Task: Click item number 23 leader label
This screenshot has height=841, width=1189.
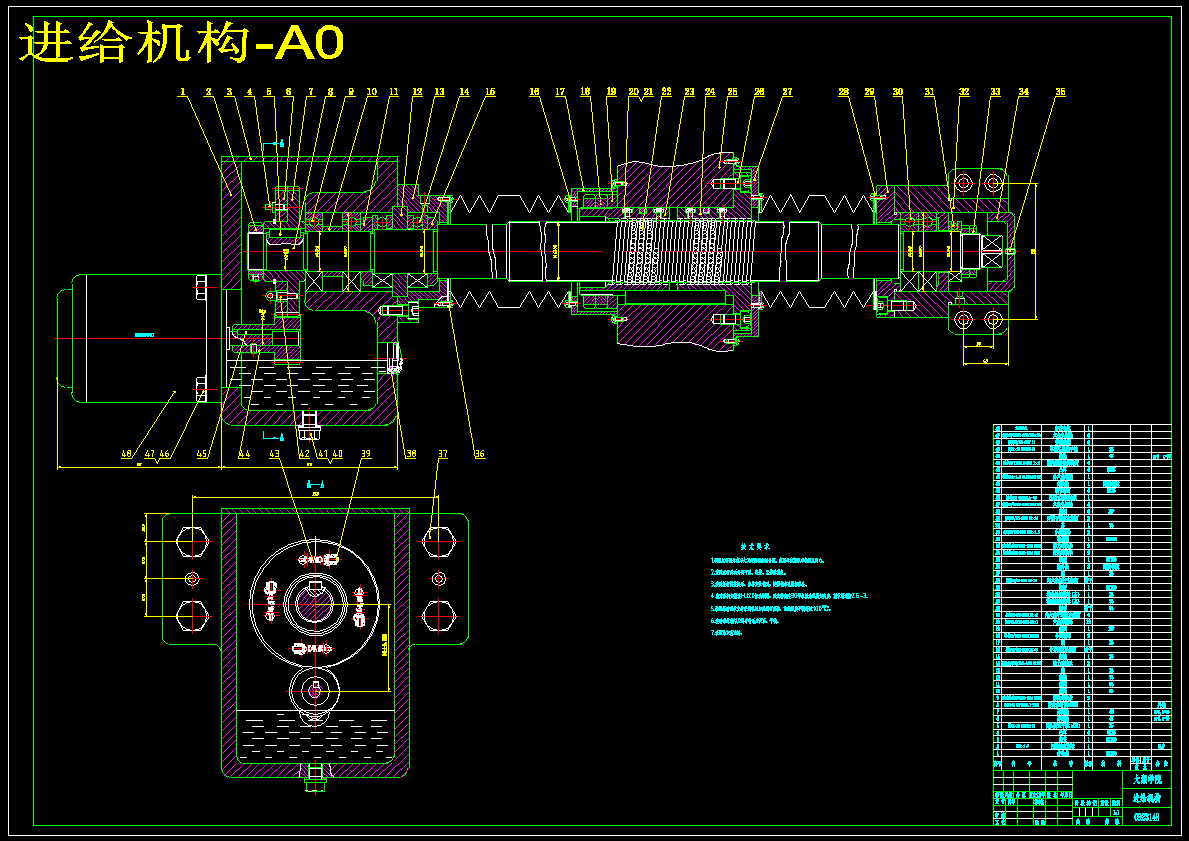Action: pos(689,93)
